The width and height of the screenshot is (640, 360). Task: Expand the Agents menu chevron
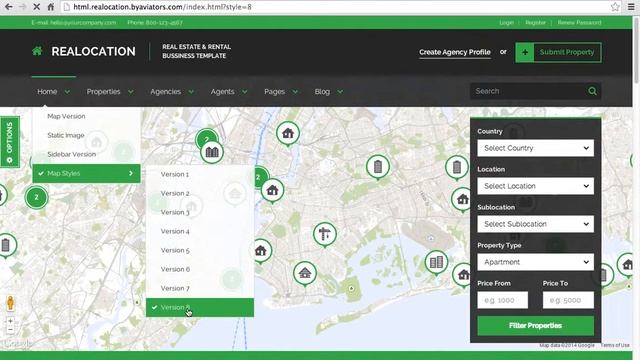[x=244, y=92]
